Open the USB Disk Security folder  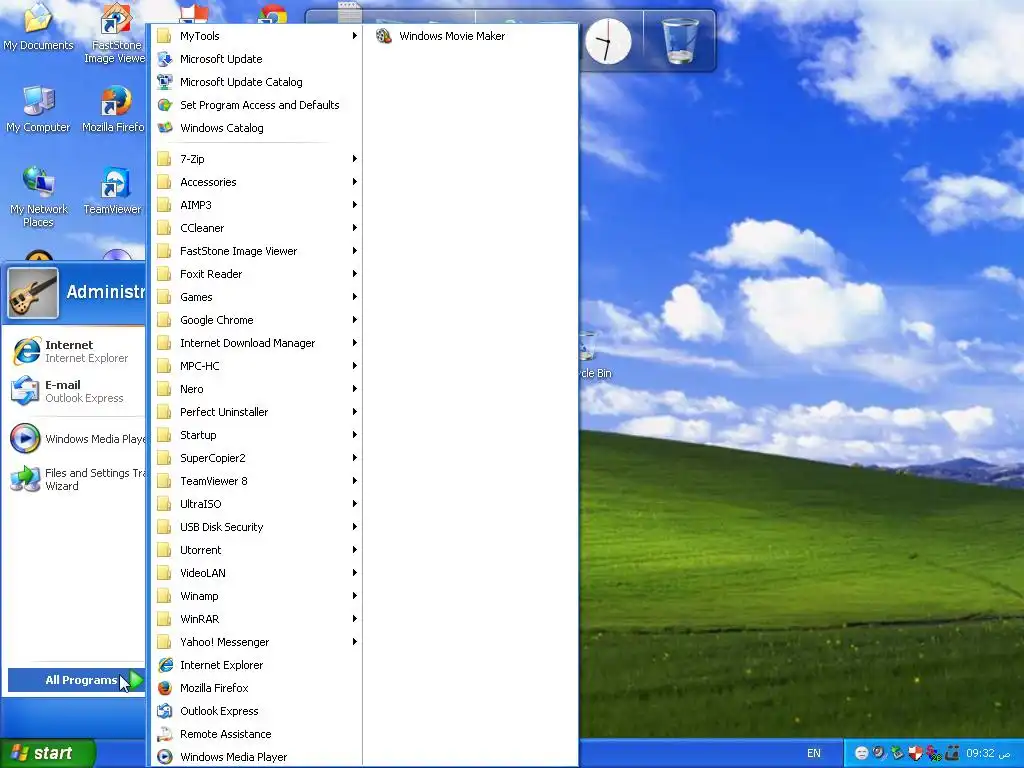[x=255, y=527]
